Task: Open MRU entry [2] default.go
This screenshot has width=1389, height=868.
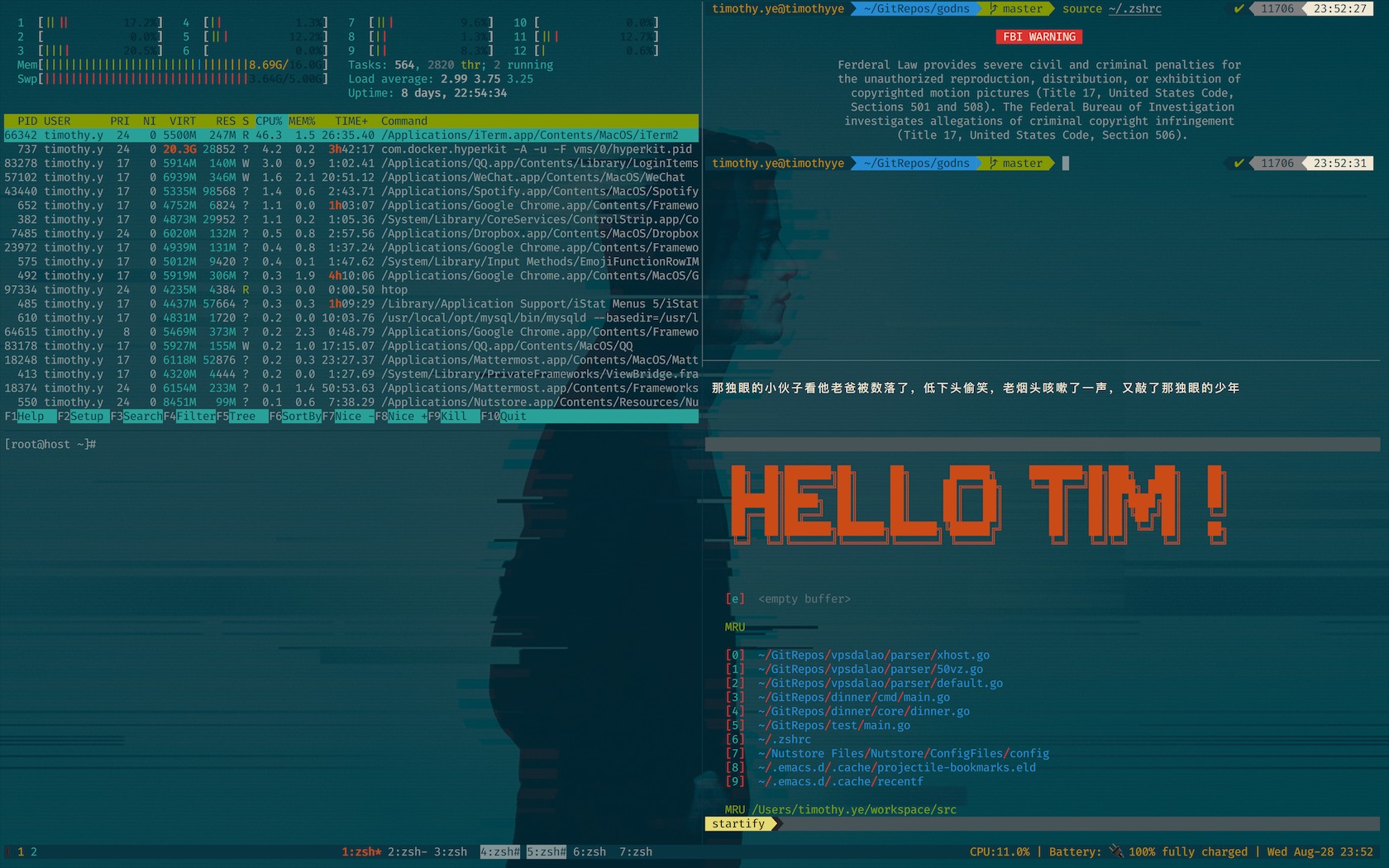Action: pos(864,684)
